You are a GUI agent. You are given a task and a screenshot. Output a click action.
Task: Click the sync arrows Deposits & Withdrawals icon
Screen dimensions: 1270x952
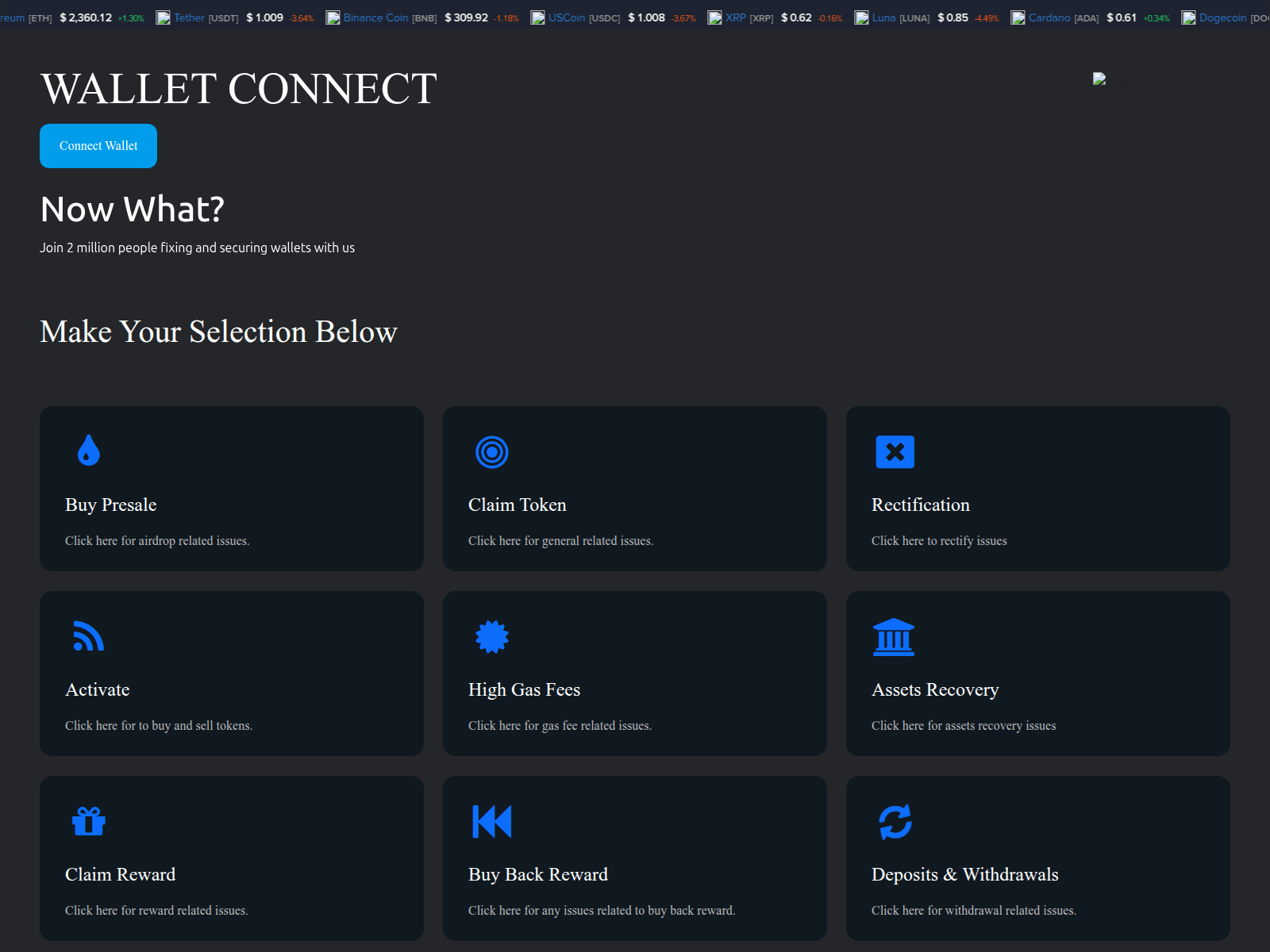point(895,822)
